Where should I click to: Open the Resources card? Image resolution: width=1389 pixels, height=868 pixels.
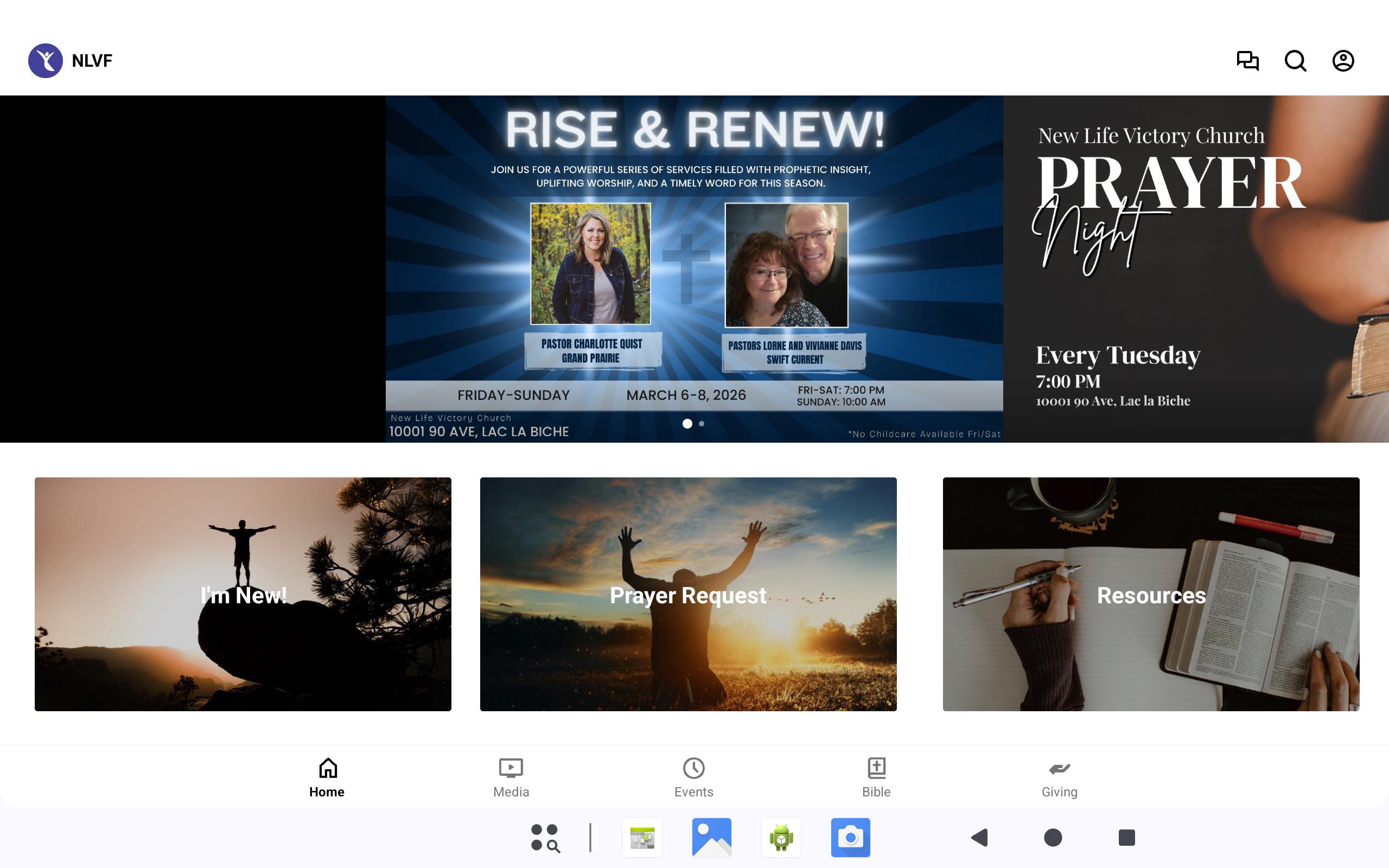click(x=1151, y=594)
